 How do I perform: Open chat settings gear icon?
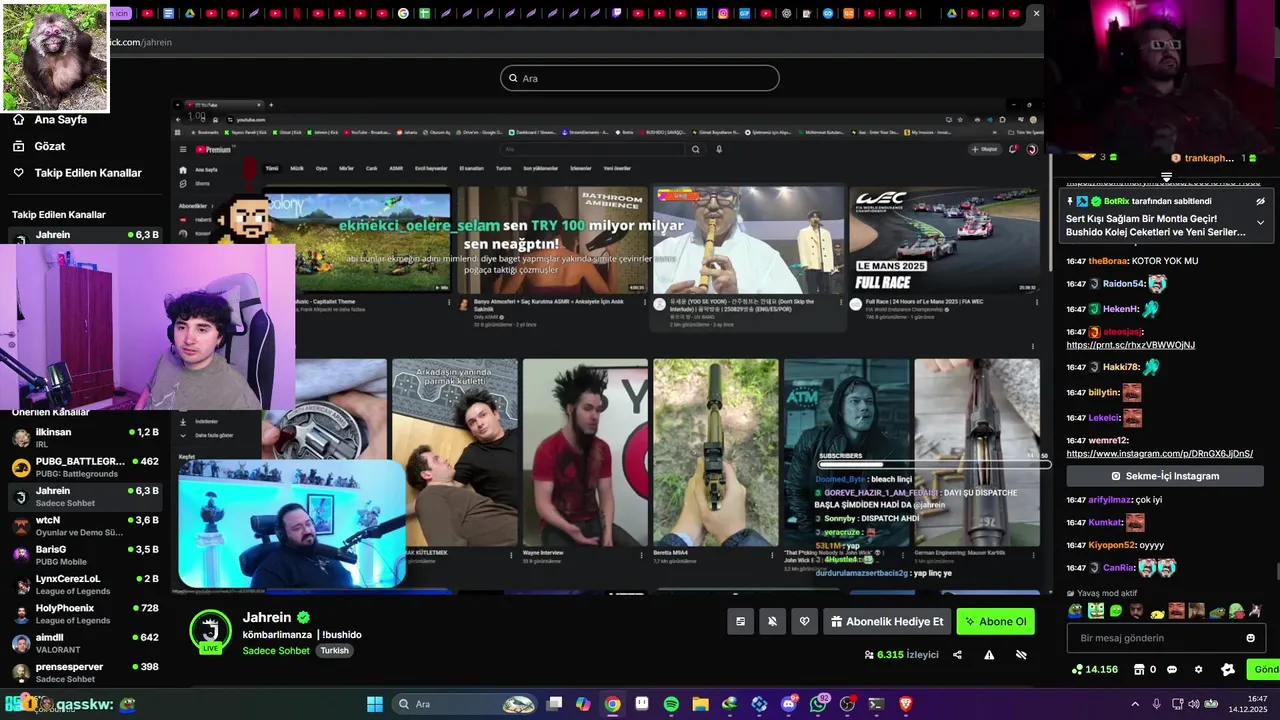pos(1199,670)
